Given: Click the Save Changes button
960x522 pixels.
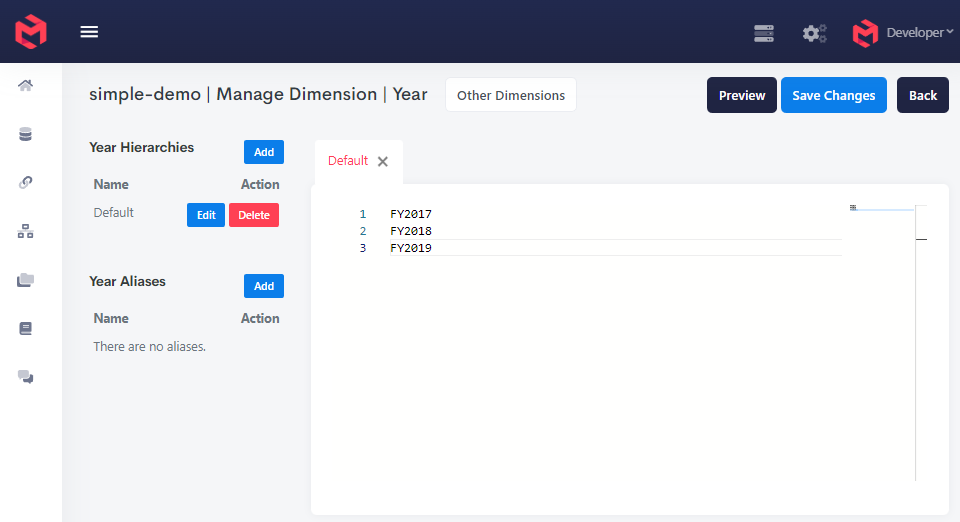Looking at the screenshot, I should point(833,95).
